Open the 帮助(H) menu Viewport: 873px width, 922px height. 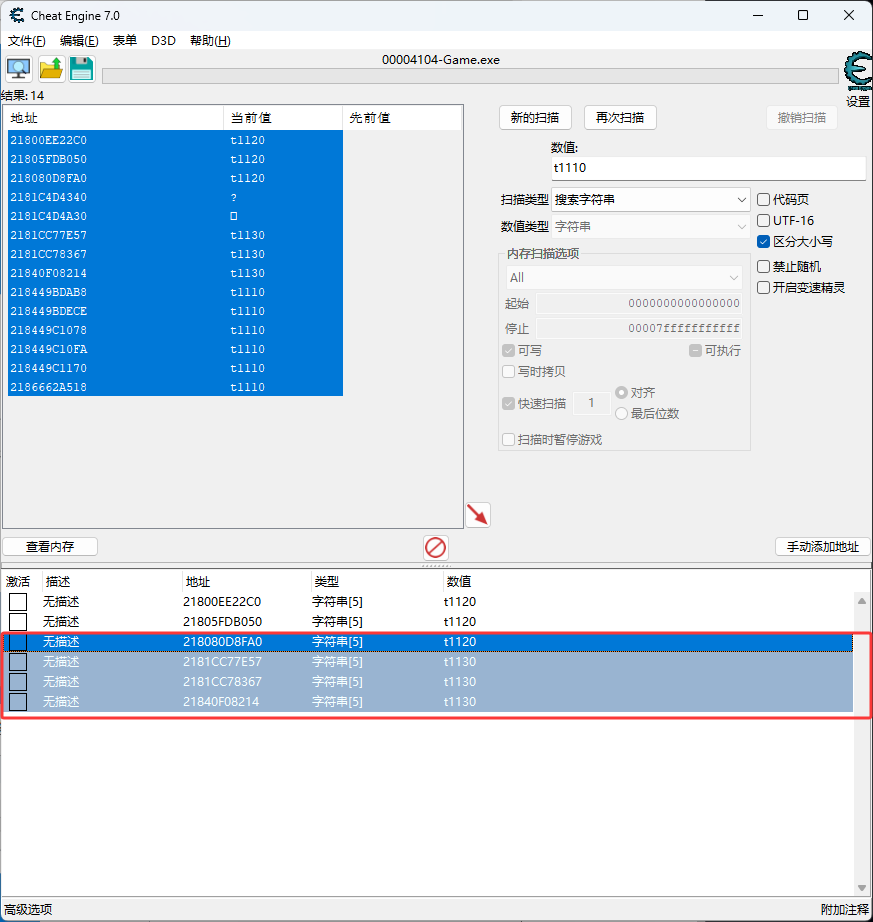[x=210, y=41]
